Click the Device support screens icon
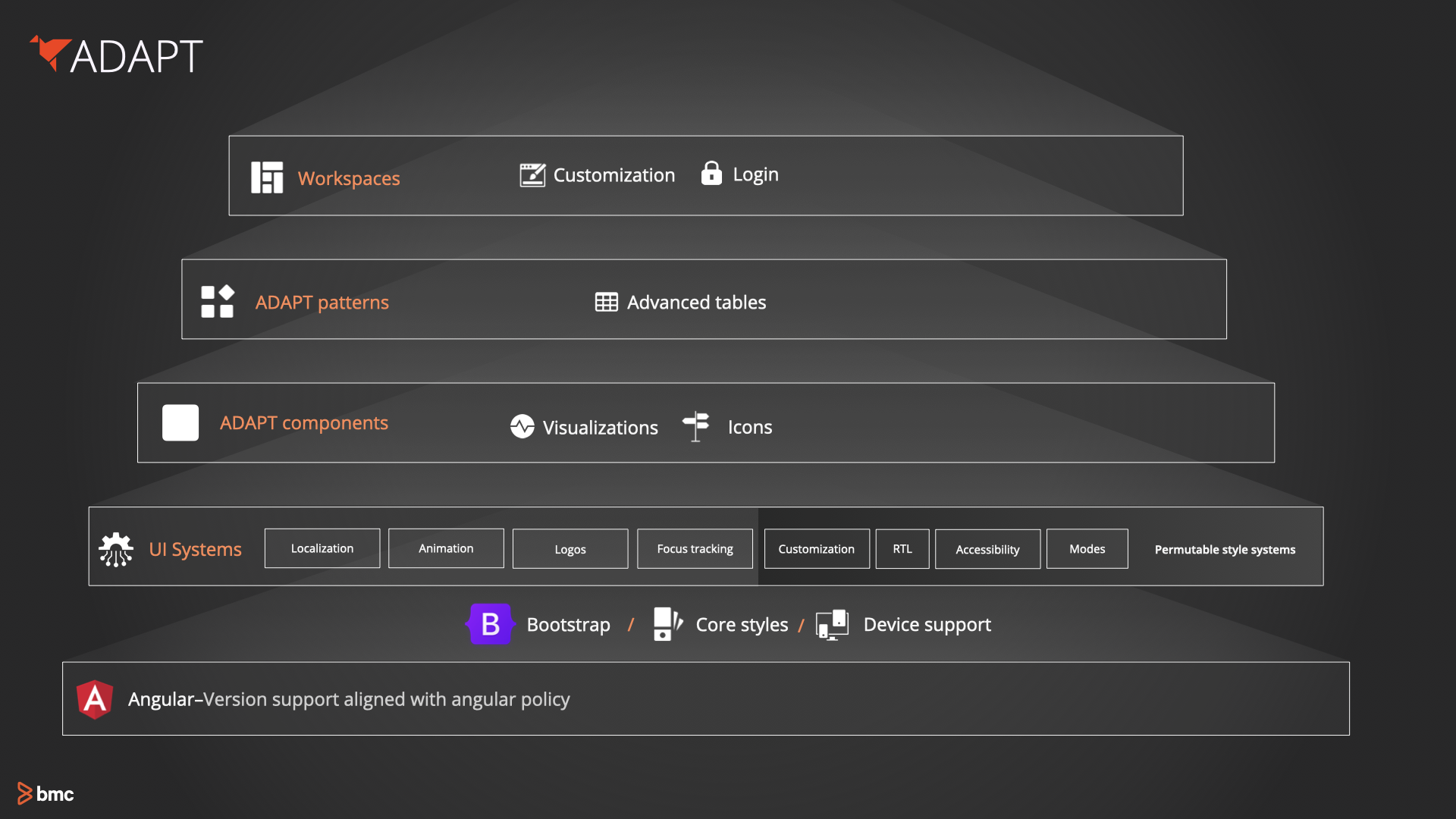This screenshot has height=819, width=1456. [x=832, y=625]
